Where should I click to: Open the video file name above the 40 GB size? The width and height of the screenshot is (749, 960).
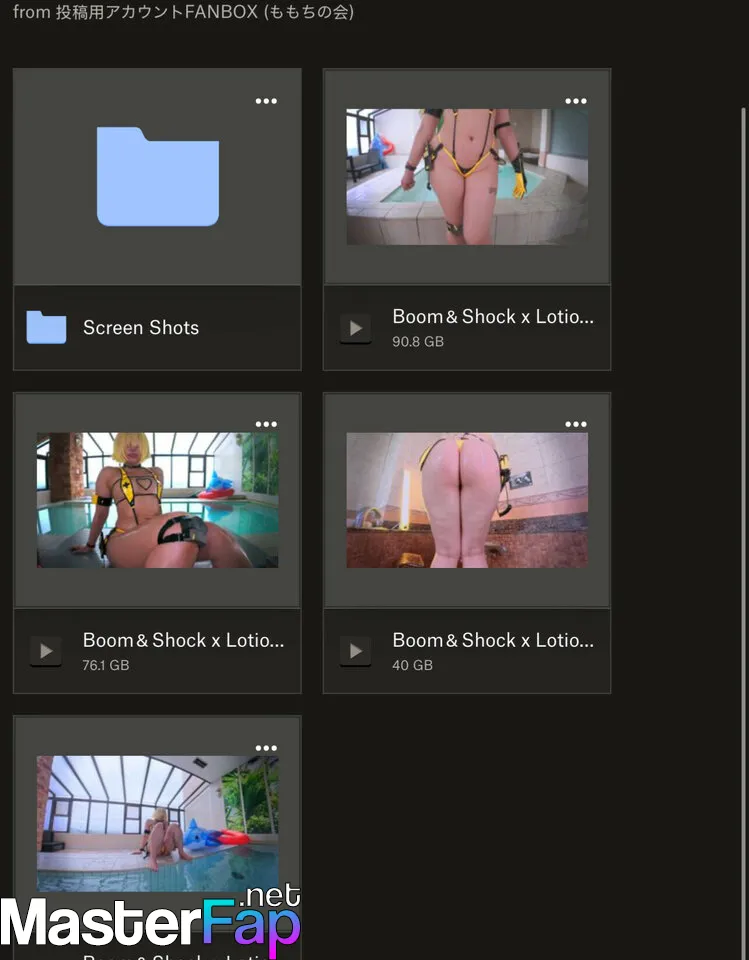(x=493, y=640)
